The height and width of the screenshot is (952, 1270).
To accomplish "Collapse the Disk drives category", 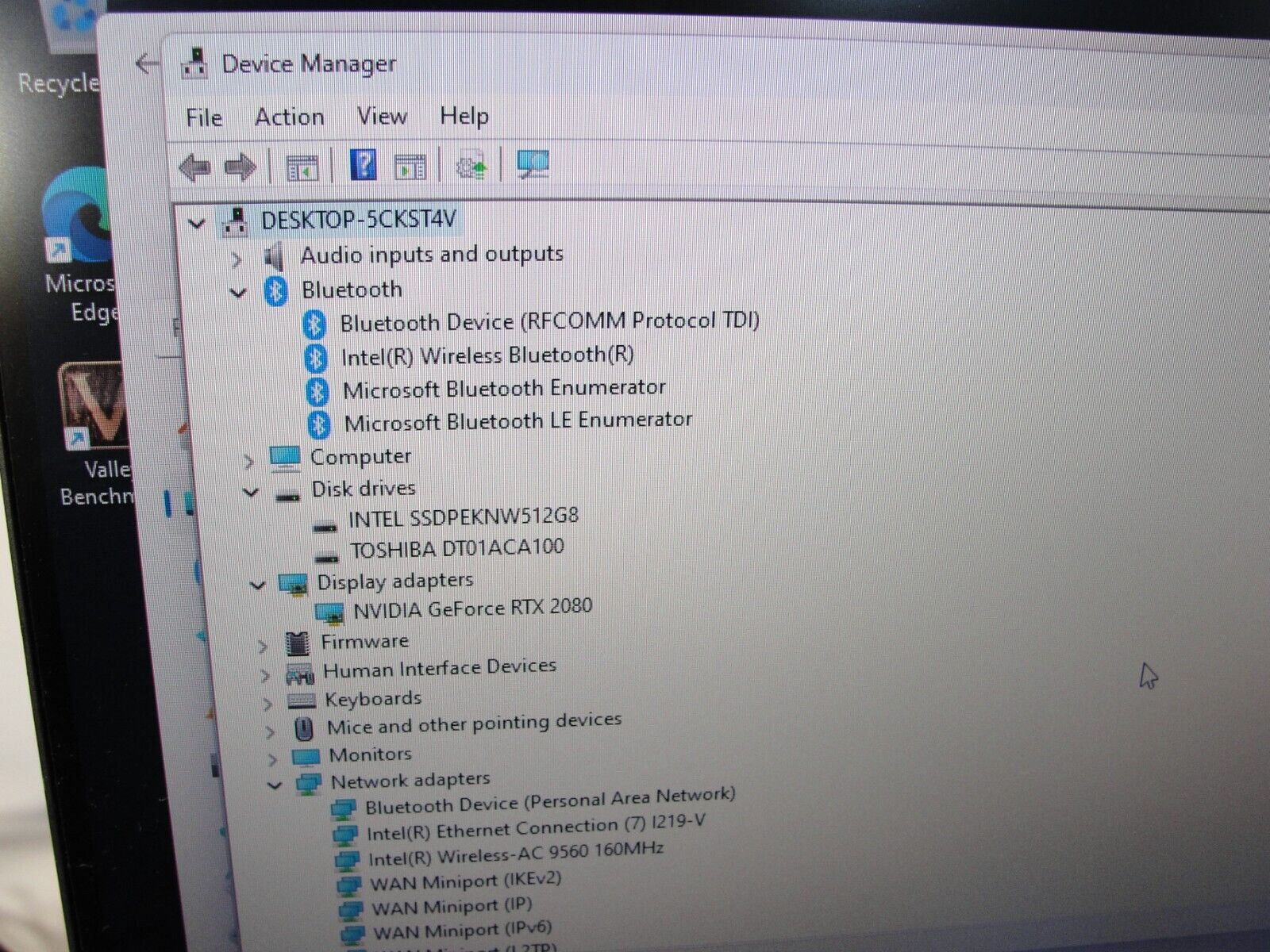I will (x=251, y=493).
